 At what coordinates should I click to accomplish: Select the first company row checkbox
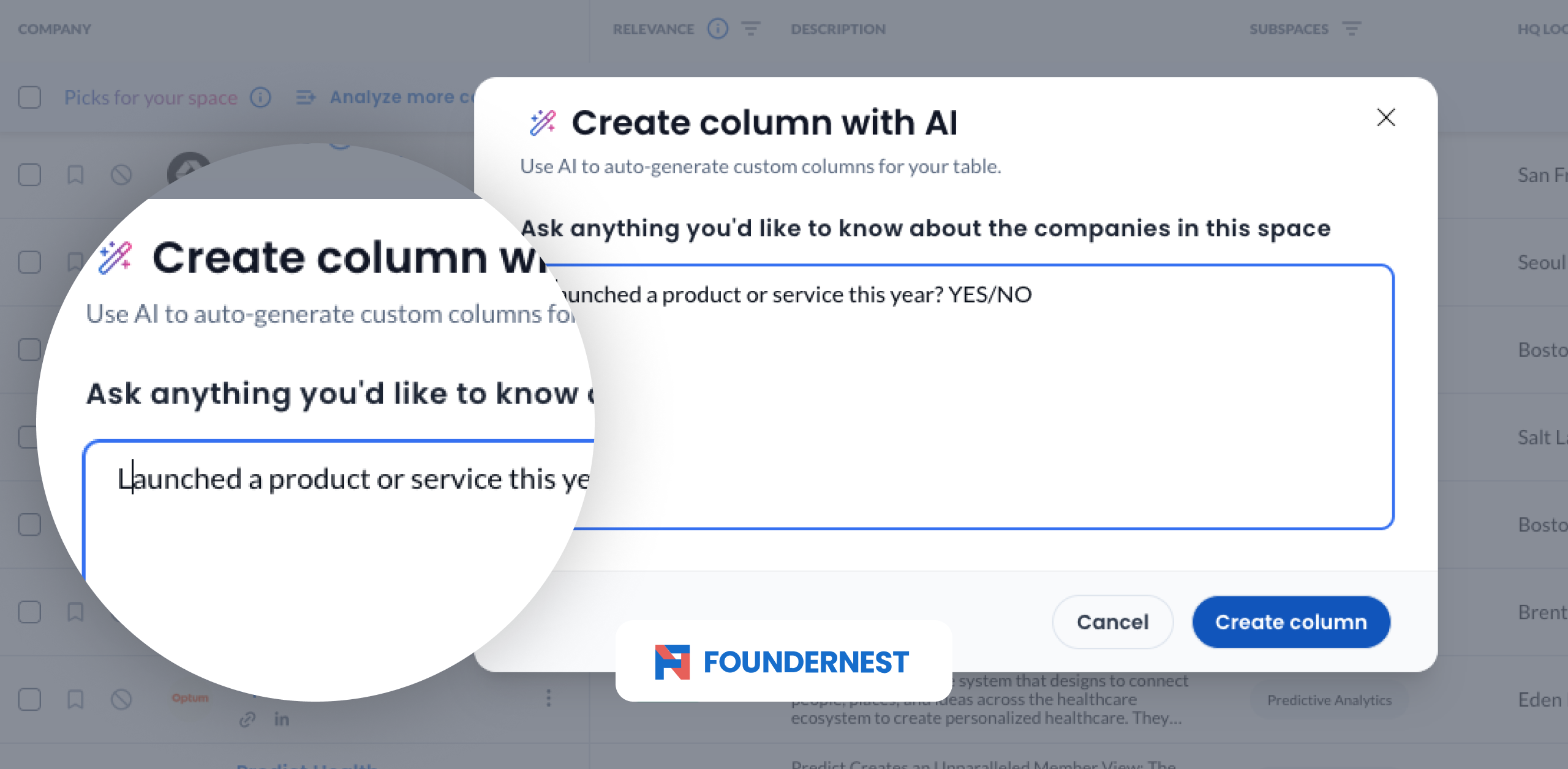pyautogui.click(x=29, y=175)
